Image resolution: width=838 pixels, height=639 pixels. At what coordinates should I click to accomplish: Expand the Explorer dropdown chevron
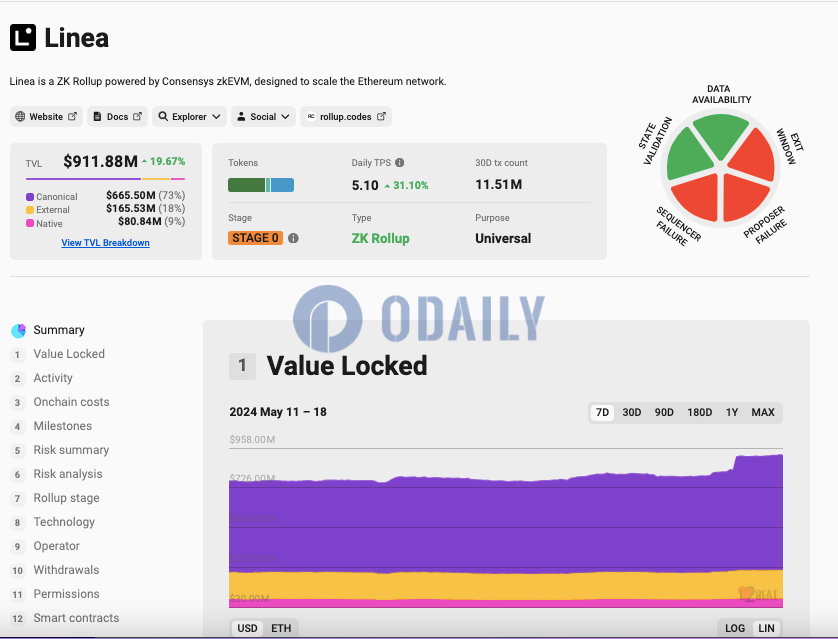pyautogui.click(x=216, y=116)
